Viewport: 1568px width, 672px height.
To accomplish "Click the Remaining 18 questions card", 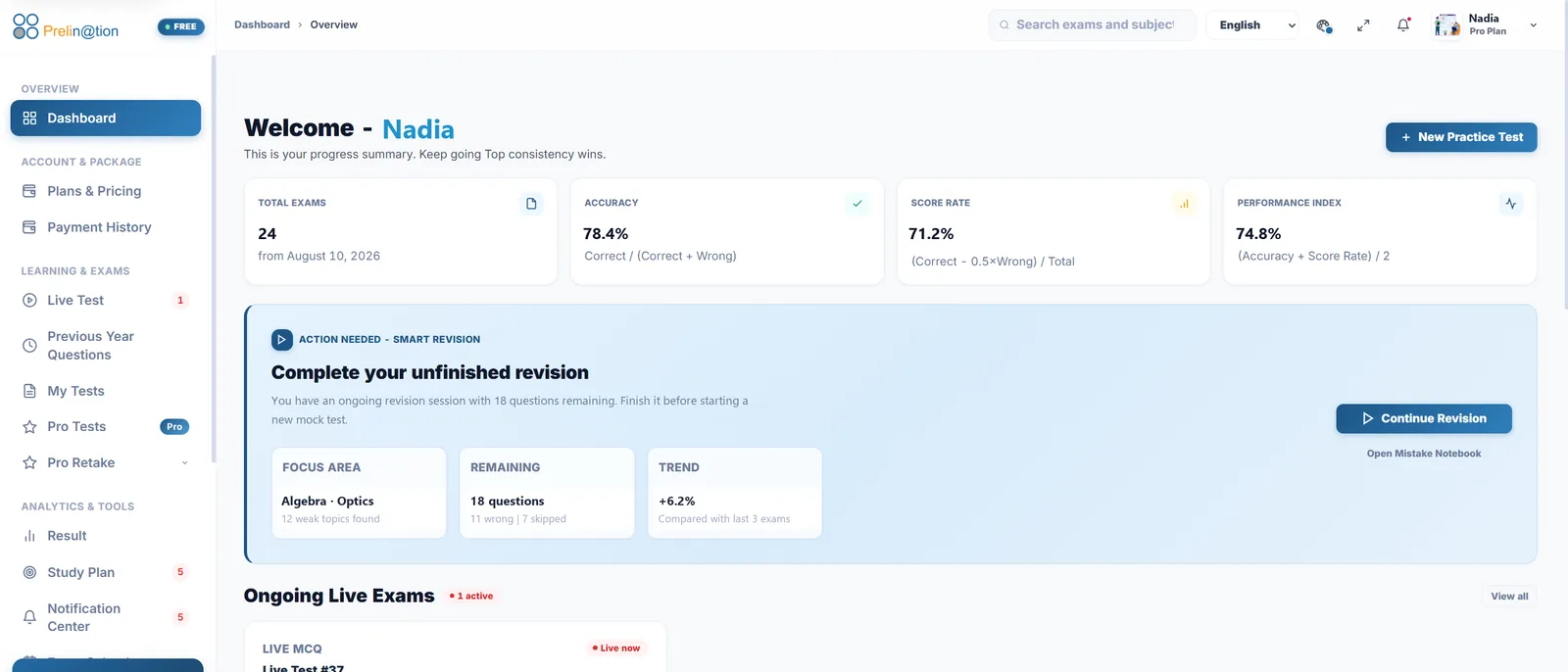I will click(547, 493).
